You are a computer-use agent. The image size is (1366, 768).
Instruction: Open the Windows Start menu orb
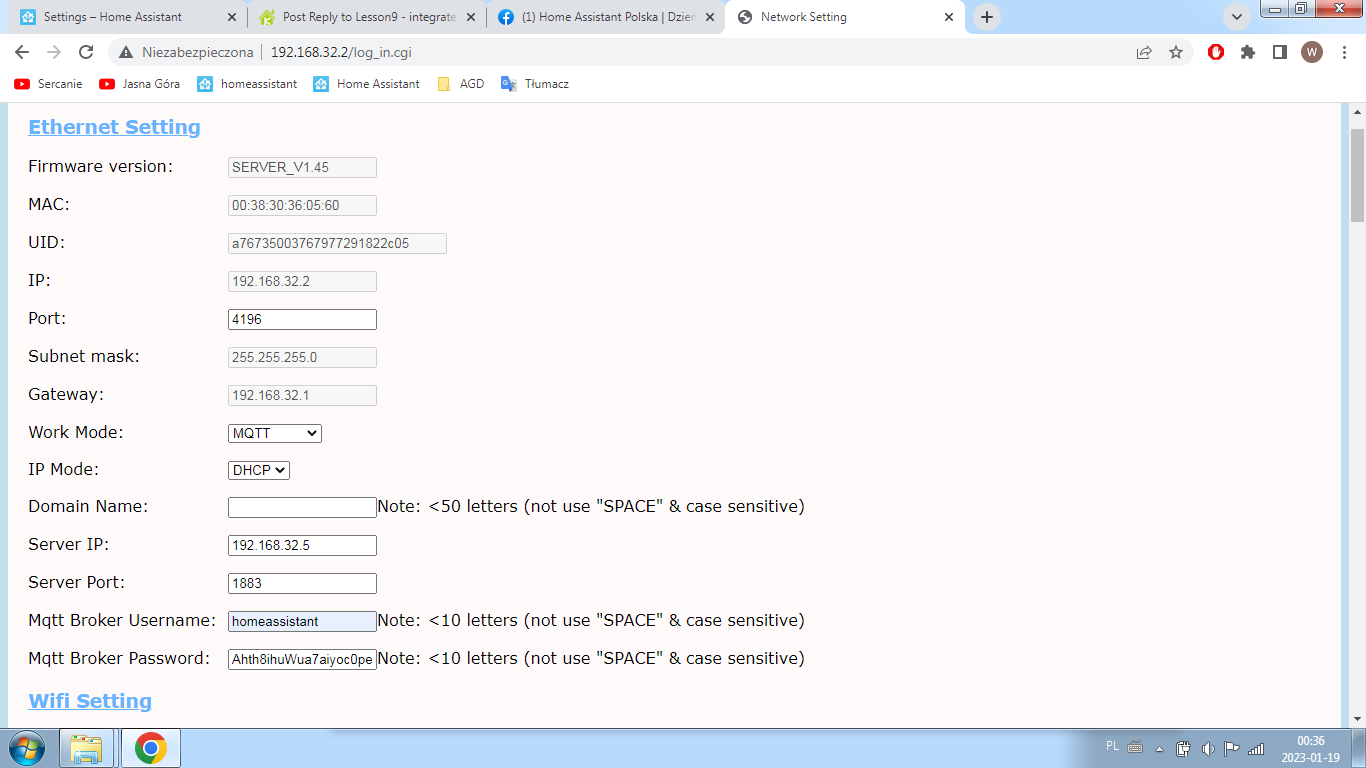pyautogui.click(x=27, y=748)
